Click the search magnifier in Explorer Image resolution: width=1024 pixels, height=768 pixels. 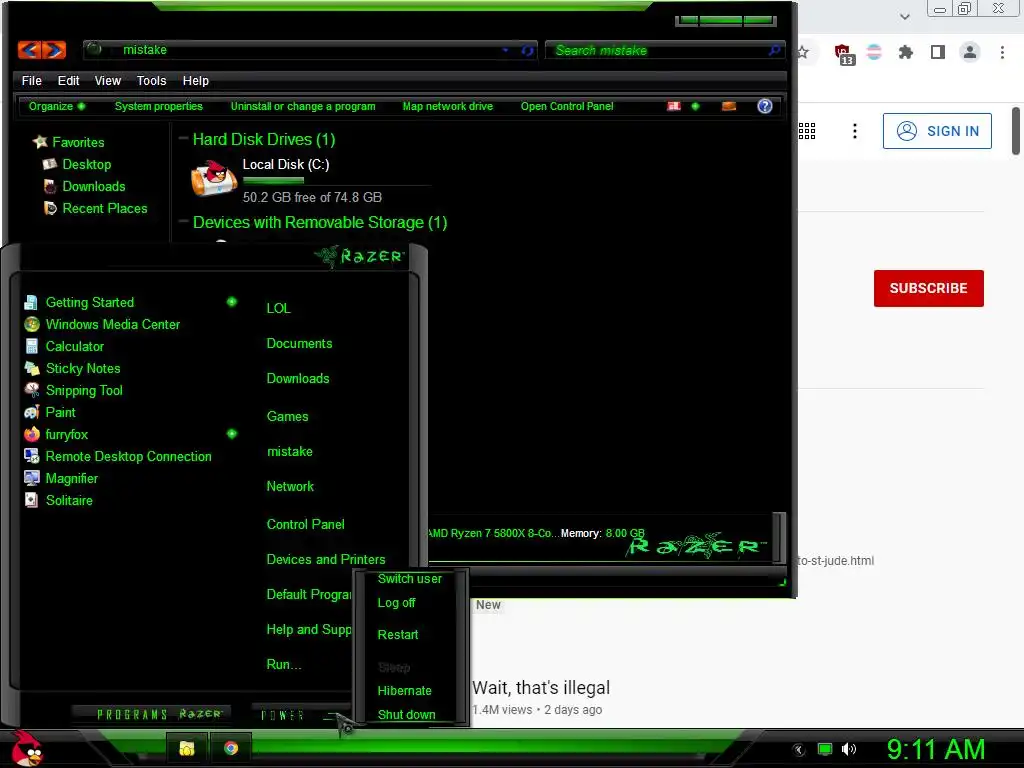[x=775, y=50]
